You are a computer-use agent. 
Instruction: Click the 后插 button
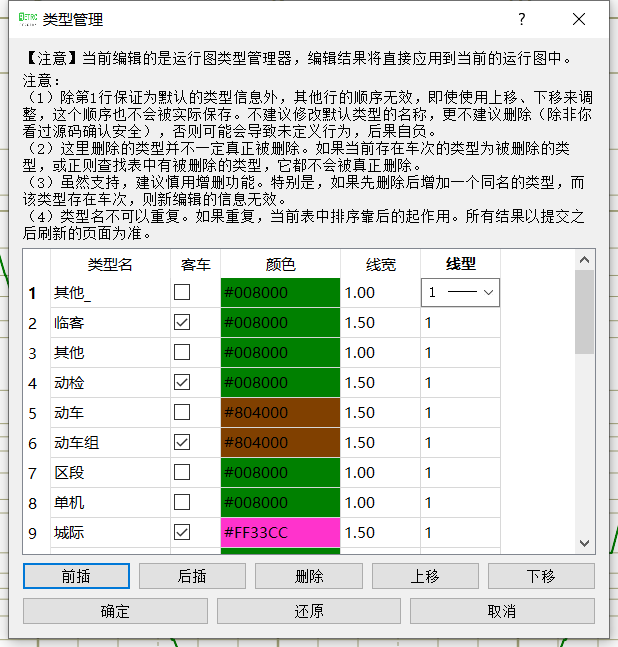(x=192, y=576)
